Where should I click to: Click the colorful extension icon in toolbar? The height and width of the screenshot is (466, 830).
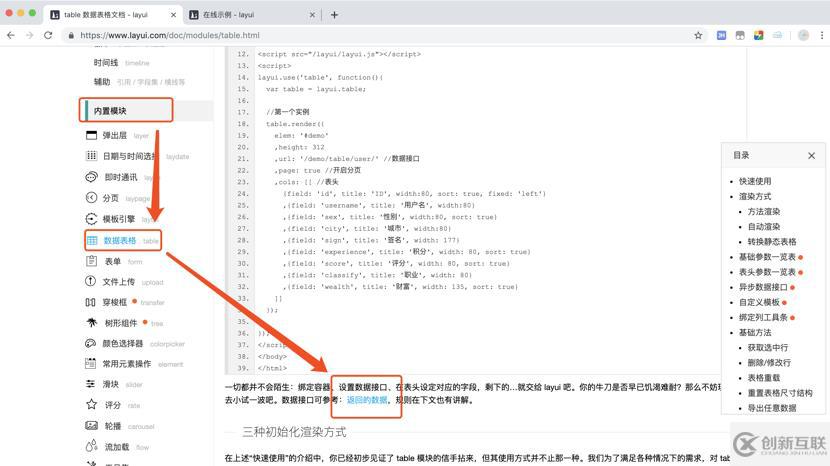759,35
